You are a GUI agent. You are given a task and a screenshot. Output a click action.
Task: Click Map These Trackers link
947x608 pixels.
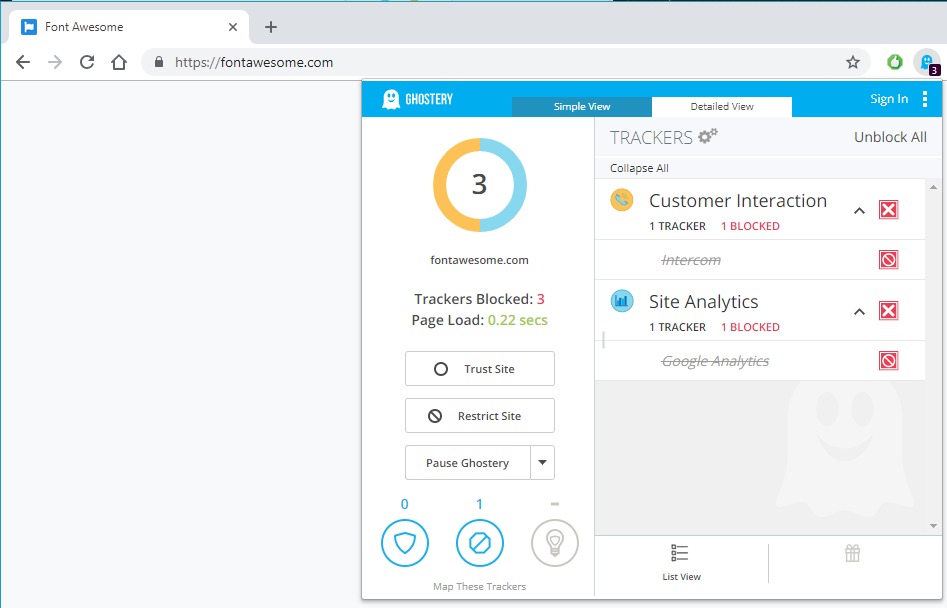(480, 586)
